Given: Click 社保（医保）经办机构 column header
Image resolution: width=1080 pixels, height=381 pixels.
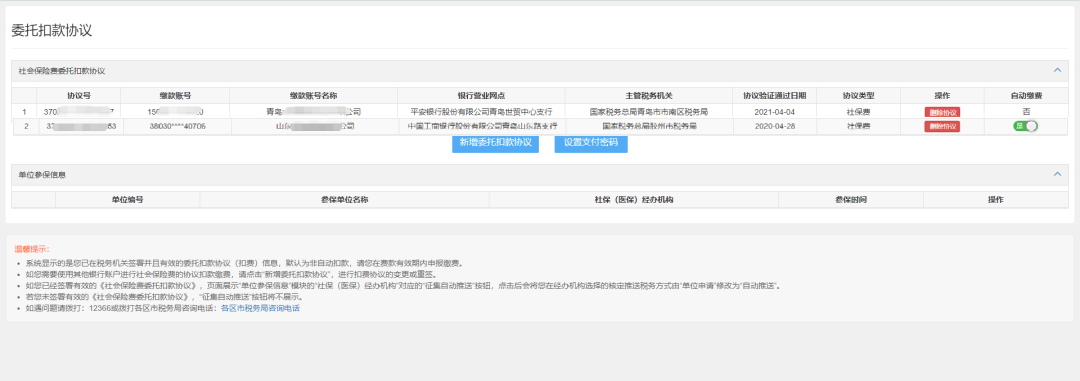Looking at the screenshot, I should pyautogui.click(x=634, y=199).
